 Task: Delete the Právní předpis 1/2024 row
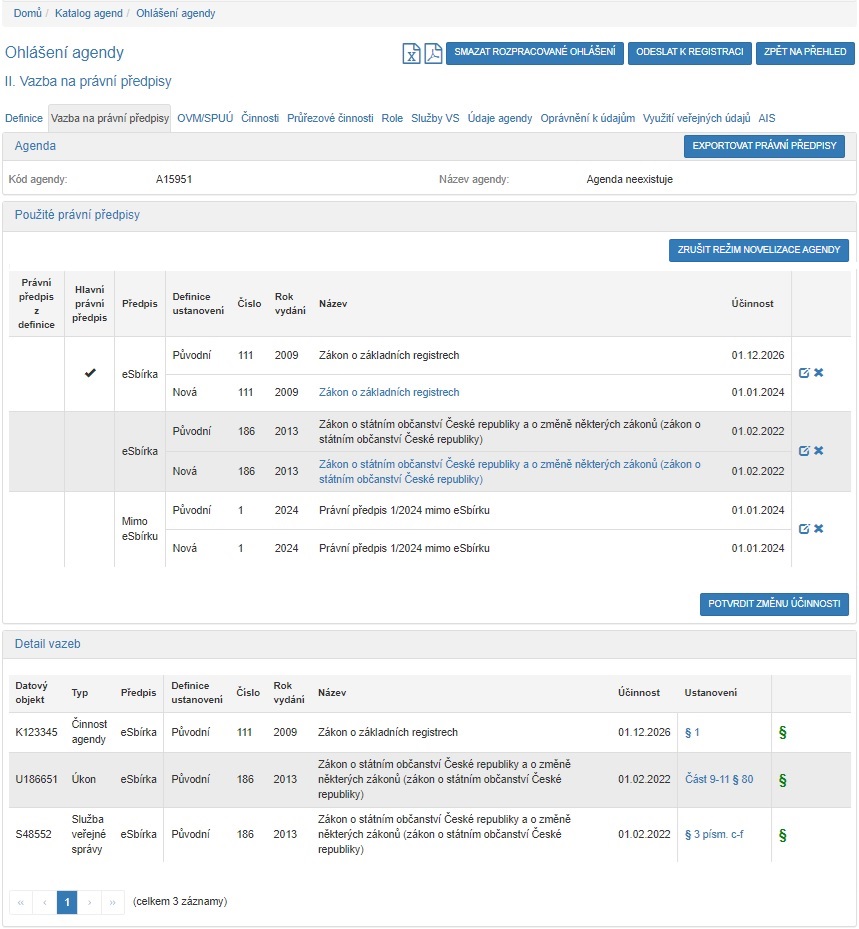tap(819, 529)
